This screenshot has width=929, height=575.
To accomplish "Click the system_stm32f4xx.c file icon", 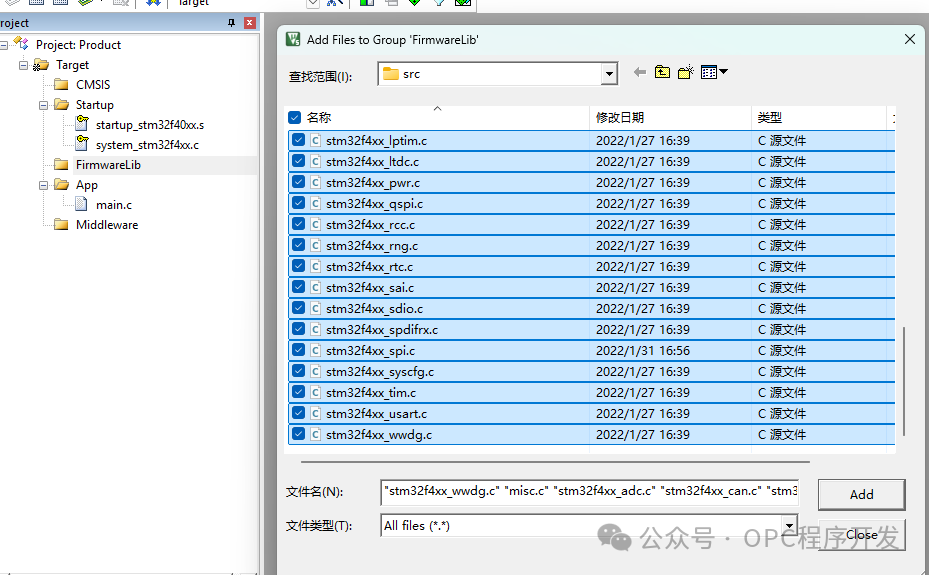I will (x=82, y=143).
